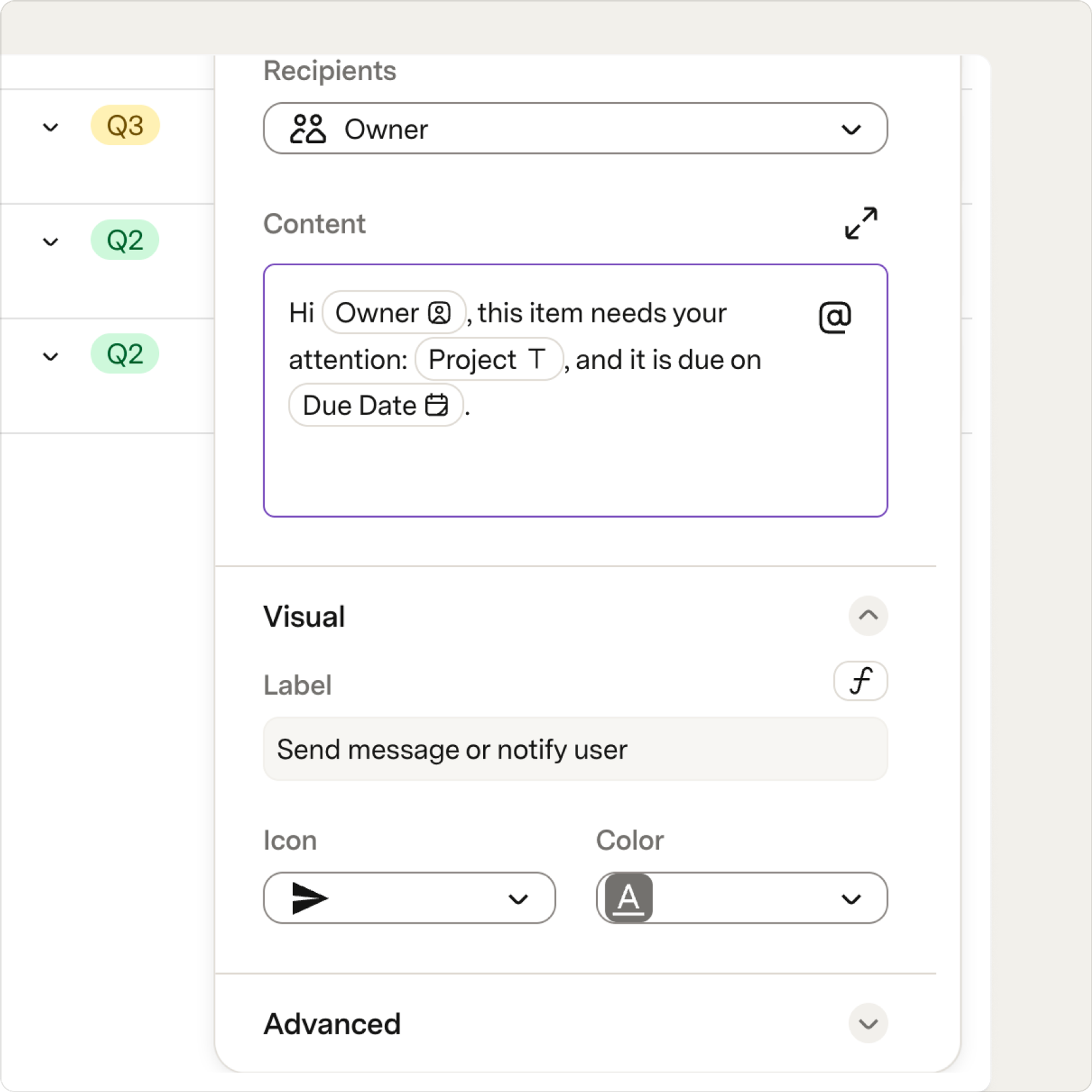Expand the Advanced section

(x=868, y=1023)
